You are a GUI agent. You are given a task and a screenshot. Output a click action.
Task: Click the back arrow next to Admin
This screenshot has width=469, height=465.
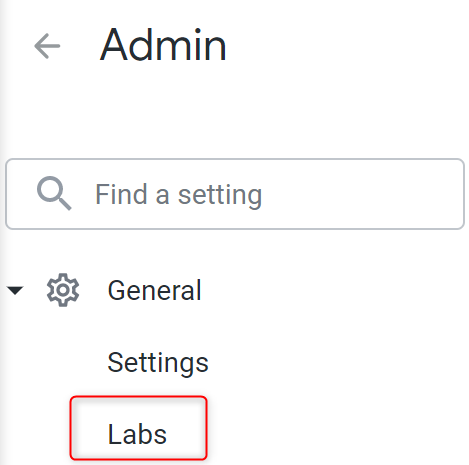pyautogui.click(x=47, y=46)
